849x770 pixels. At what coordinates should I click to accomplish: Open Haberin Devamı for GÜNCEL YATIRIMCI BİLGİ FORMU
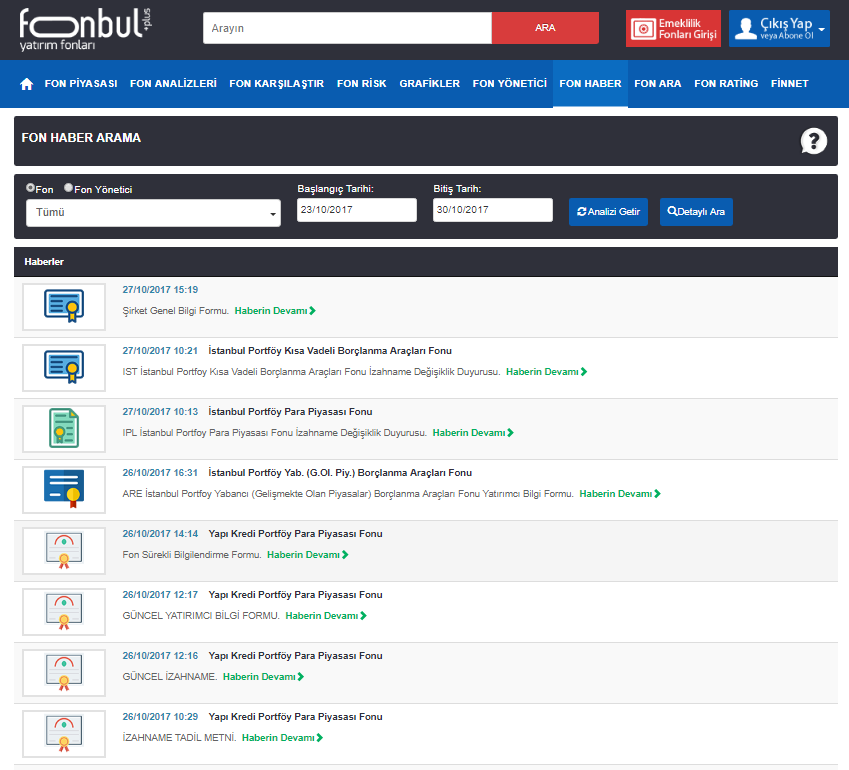[326, 616]
